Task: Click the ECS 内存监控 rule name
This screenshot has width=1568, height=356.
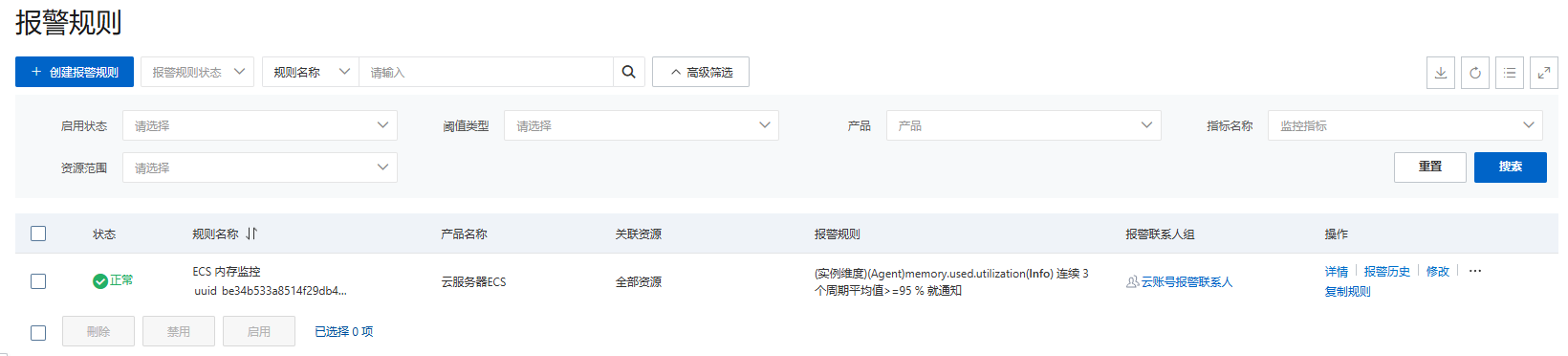Action: (x=227, y=272)
